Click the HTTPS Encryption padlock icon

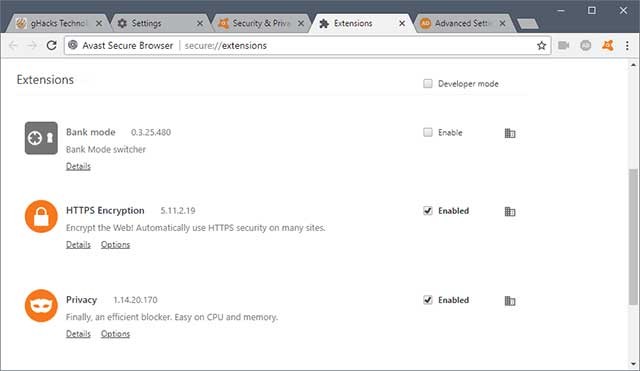(x=41, y=216)
